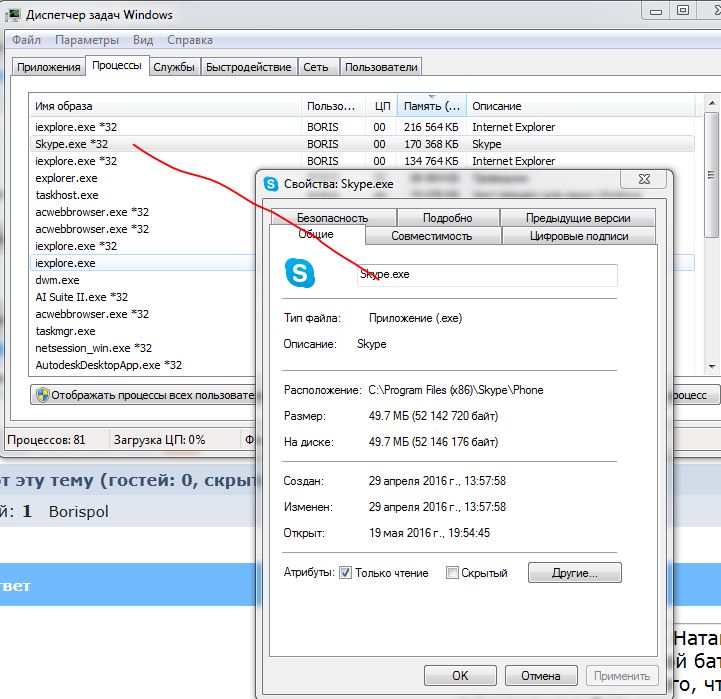Open the Файл menu
This screenshot has width=721, height=699.
coord(26,40)
